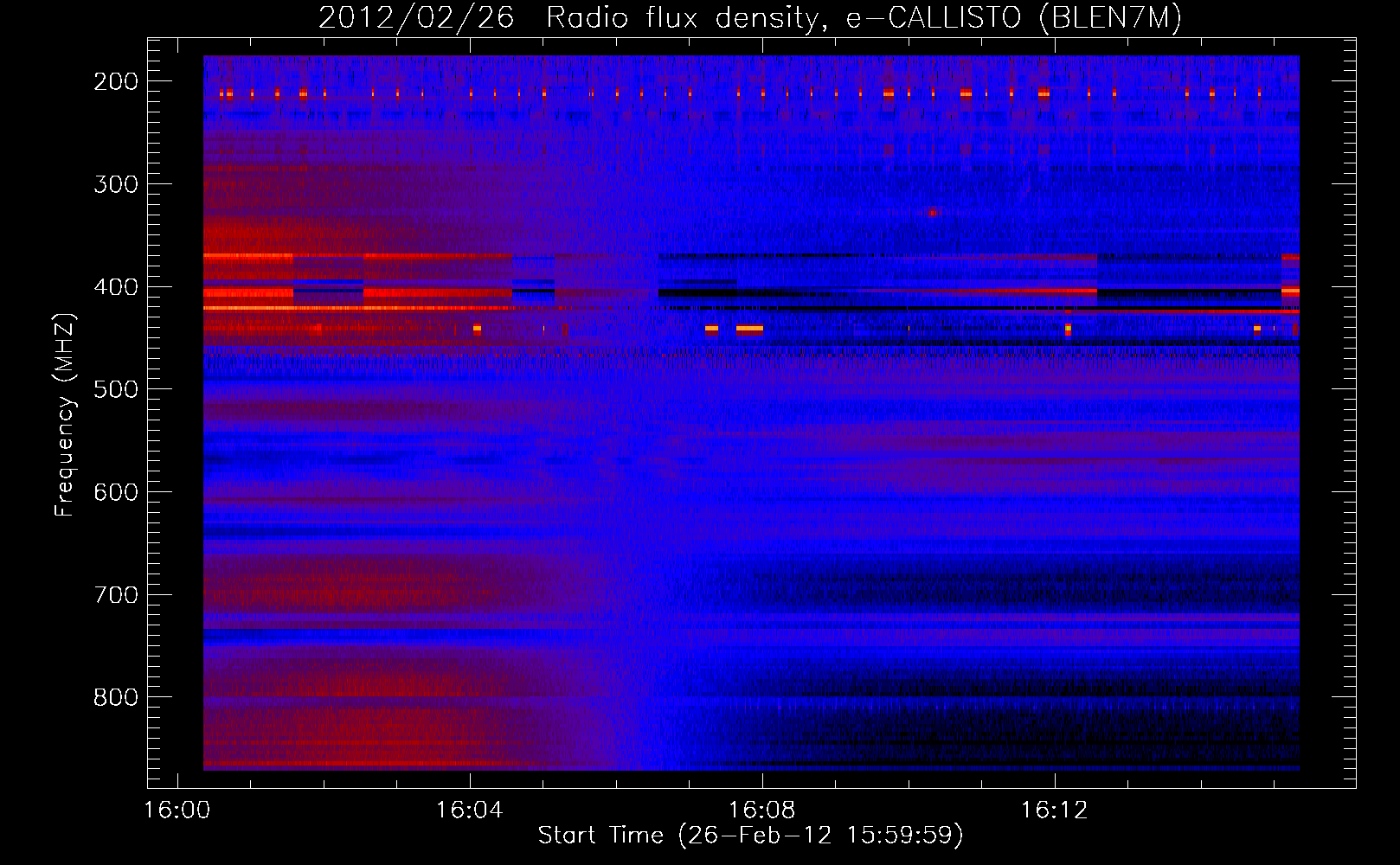Click the 16:12 time tick label

[1055, 811]
